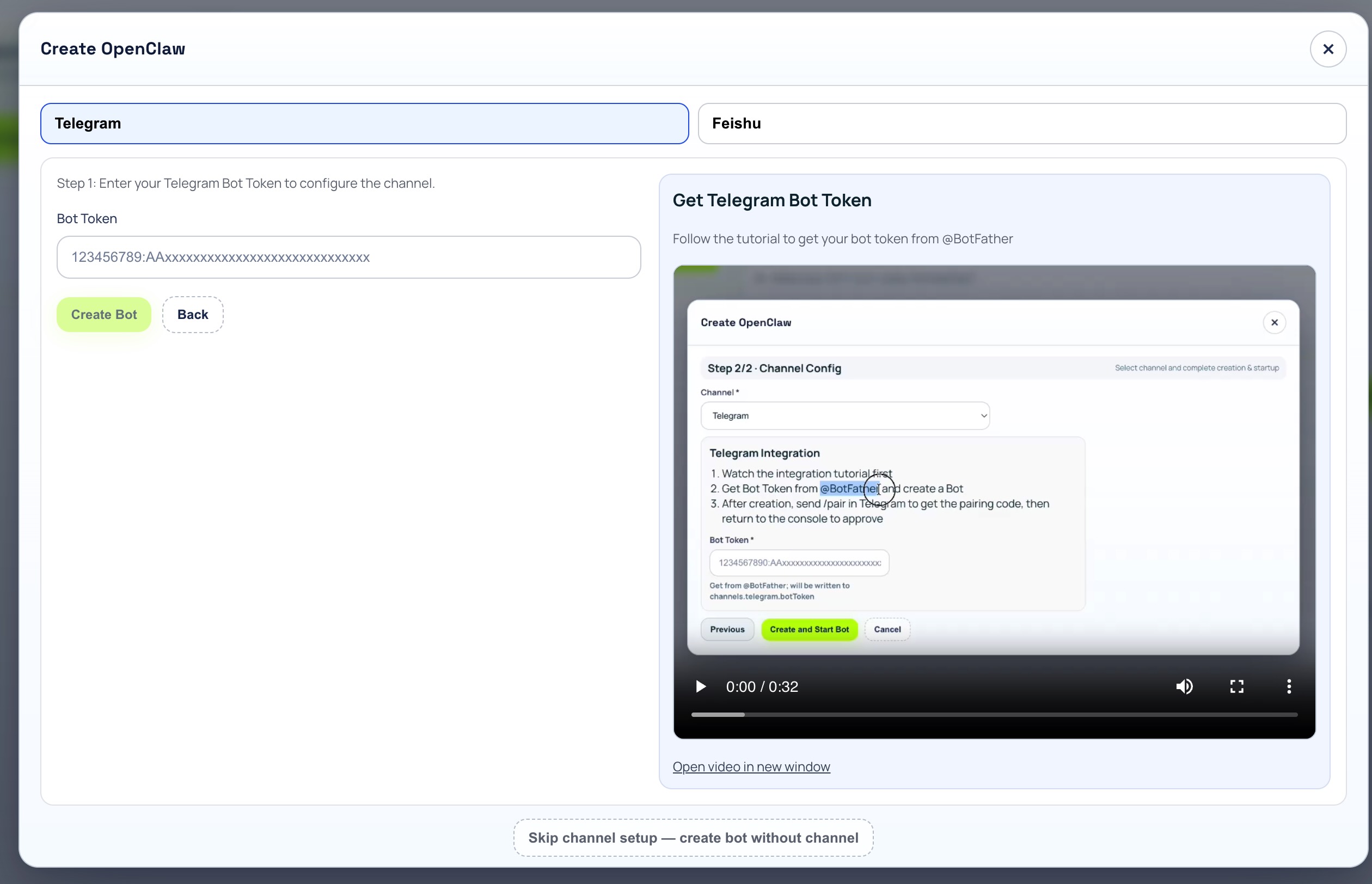Open the video's three-dot options menu

[x=1289, y=686]
